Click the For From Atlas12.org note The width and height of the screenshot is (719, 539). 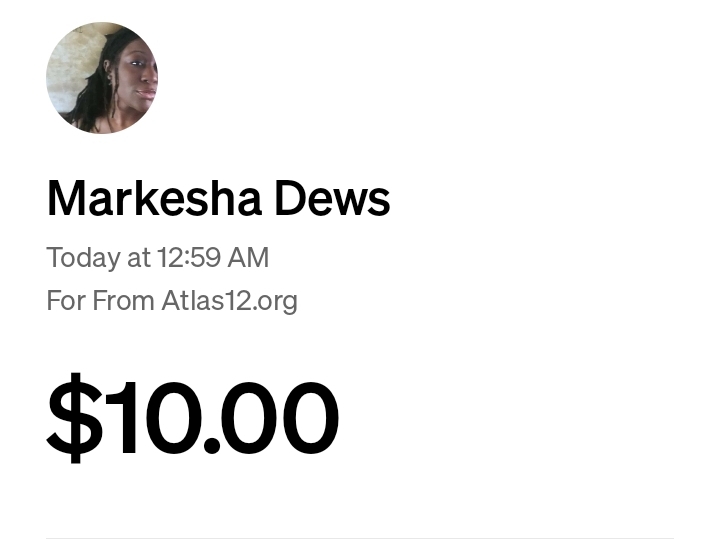click(x=172, y=301)
